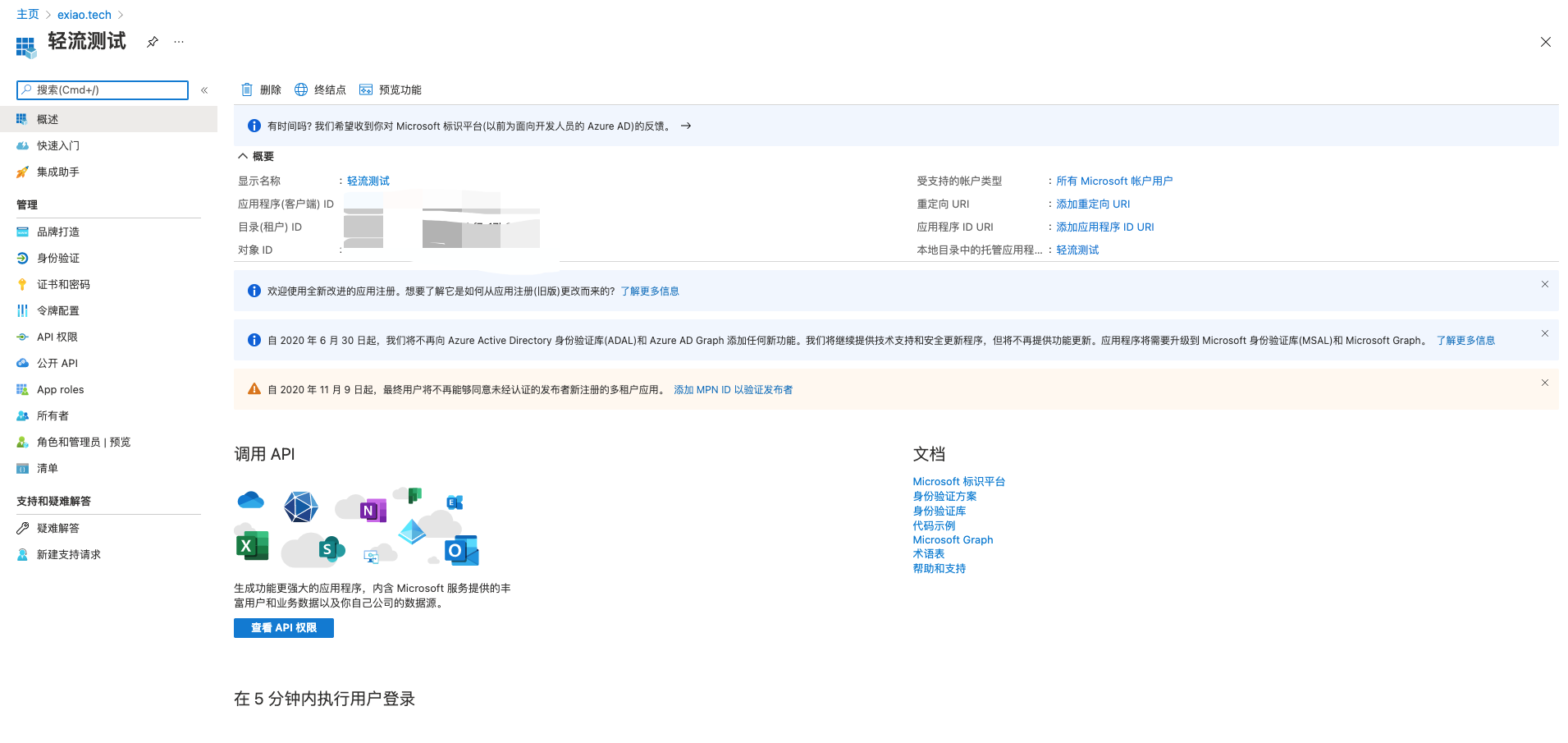This screenshot has width=1568, height=743.
Task: Open 了解更多信息 in the app registration banner
Action: click(x=650, y=291)
